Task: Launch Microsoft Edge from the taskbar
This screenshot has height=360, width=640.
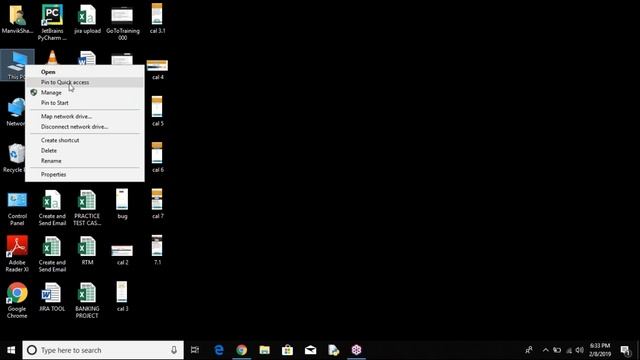Action: 219,350
